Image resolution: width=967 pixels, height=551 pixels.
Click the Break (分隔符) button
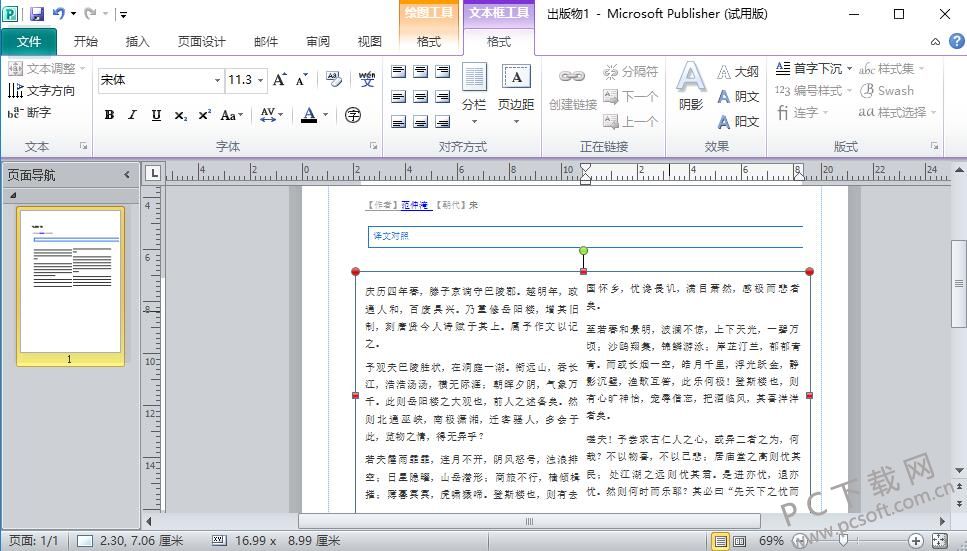[630, 72]
